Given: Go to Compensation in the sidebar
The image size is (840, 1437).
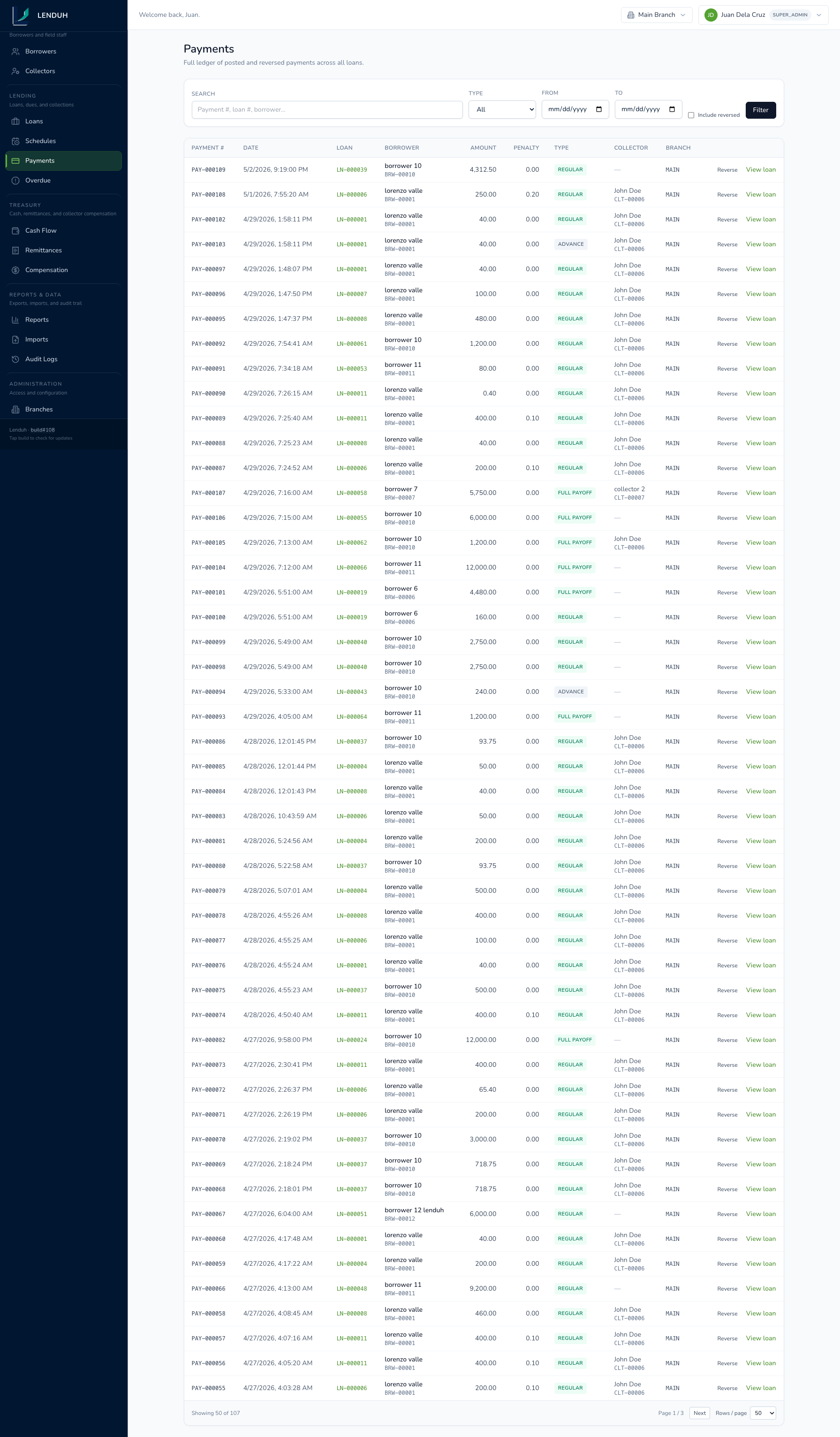Looking at the screenshot, I should [63, 270].
